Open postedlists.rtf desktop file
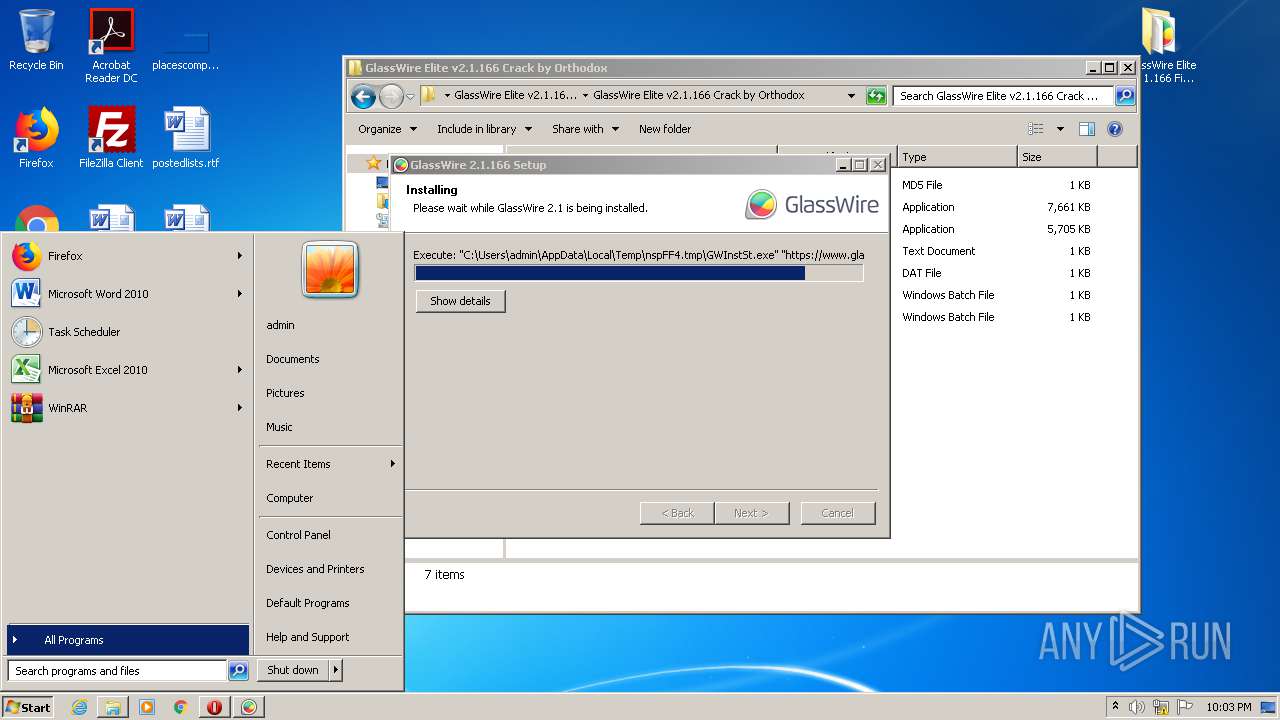Viewport: 1280px width, 720px height. (x=186, y=139)
